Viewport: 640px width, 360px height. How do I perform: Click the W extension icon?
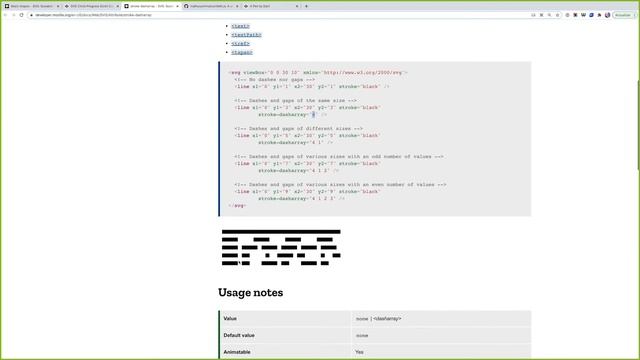(x=583, y=15)
